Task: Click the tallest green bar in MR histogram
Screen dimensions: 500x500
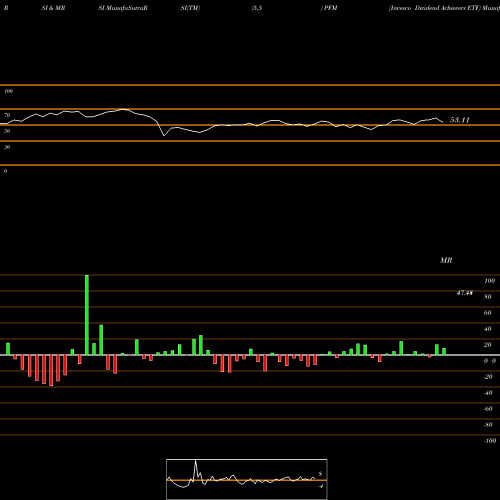Action: point(87,315)
